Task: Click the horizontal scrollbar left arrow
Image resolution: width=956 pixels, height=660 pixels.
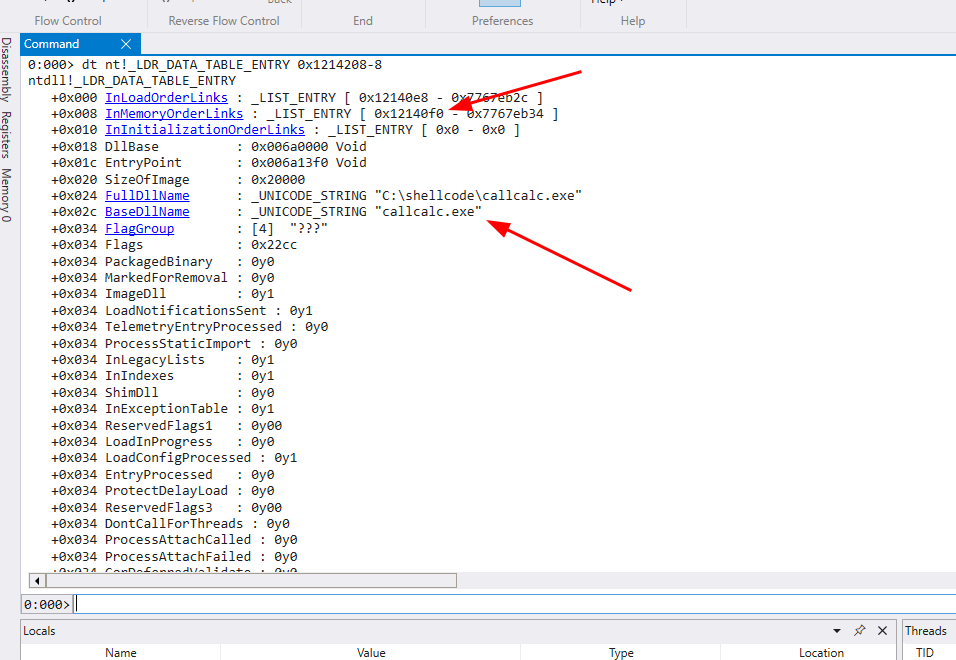Action: point(39,580)
